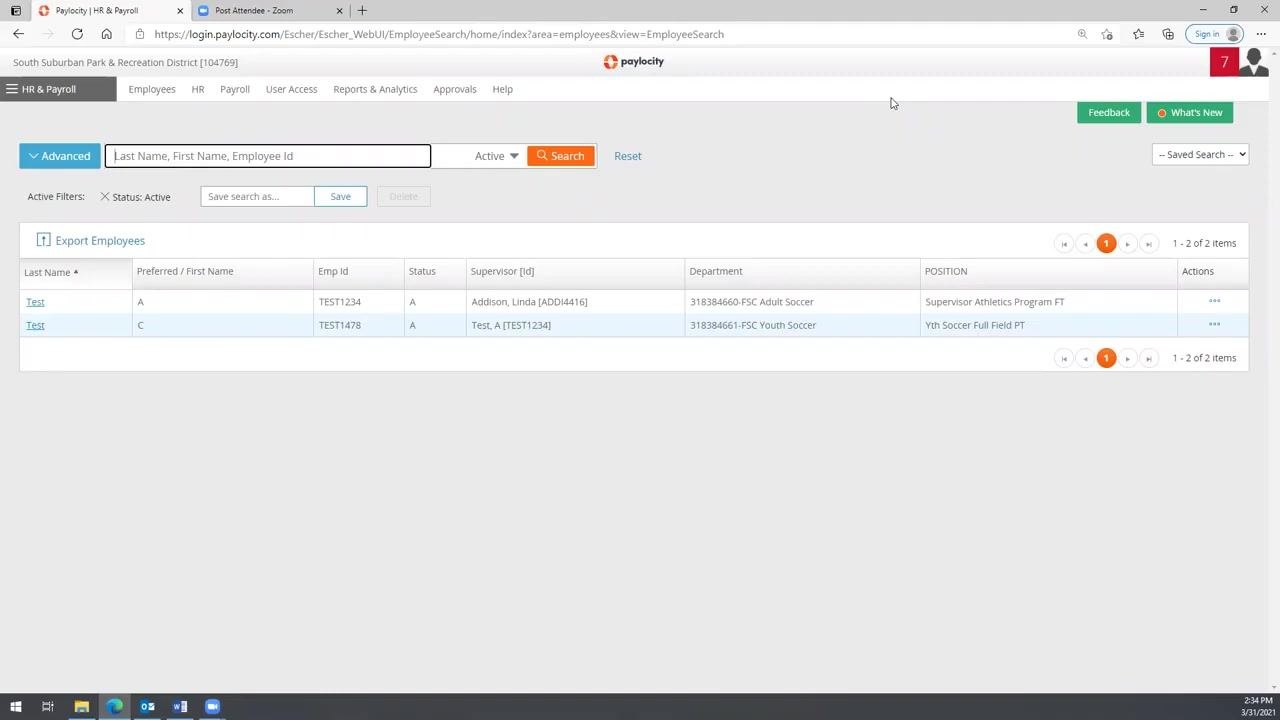Go to previous page in top pager
This screenshot has height=720, width=1280.
[1085, 243]
